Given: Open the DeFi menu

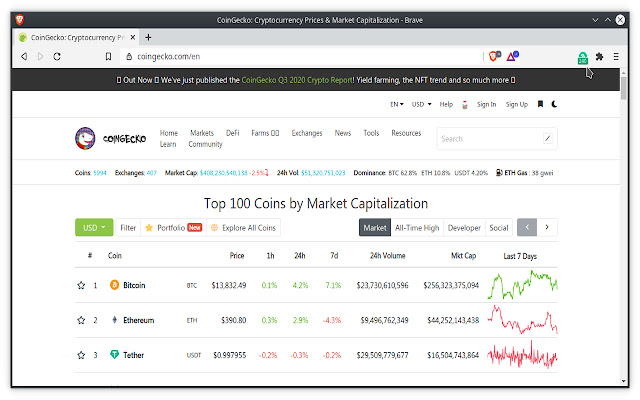Looking at the screenshot, I should tap(233, 133).
